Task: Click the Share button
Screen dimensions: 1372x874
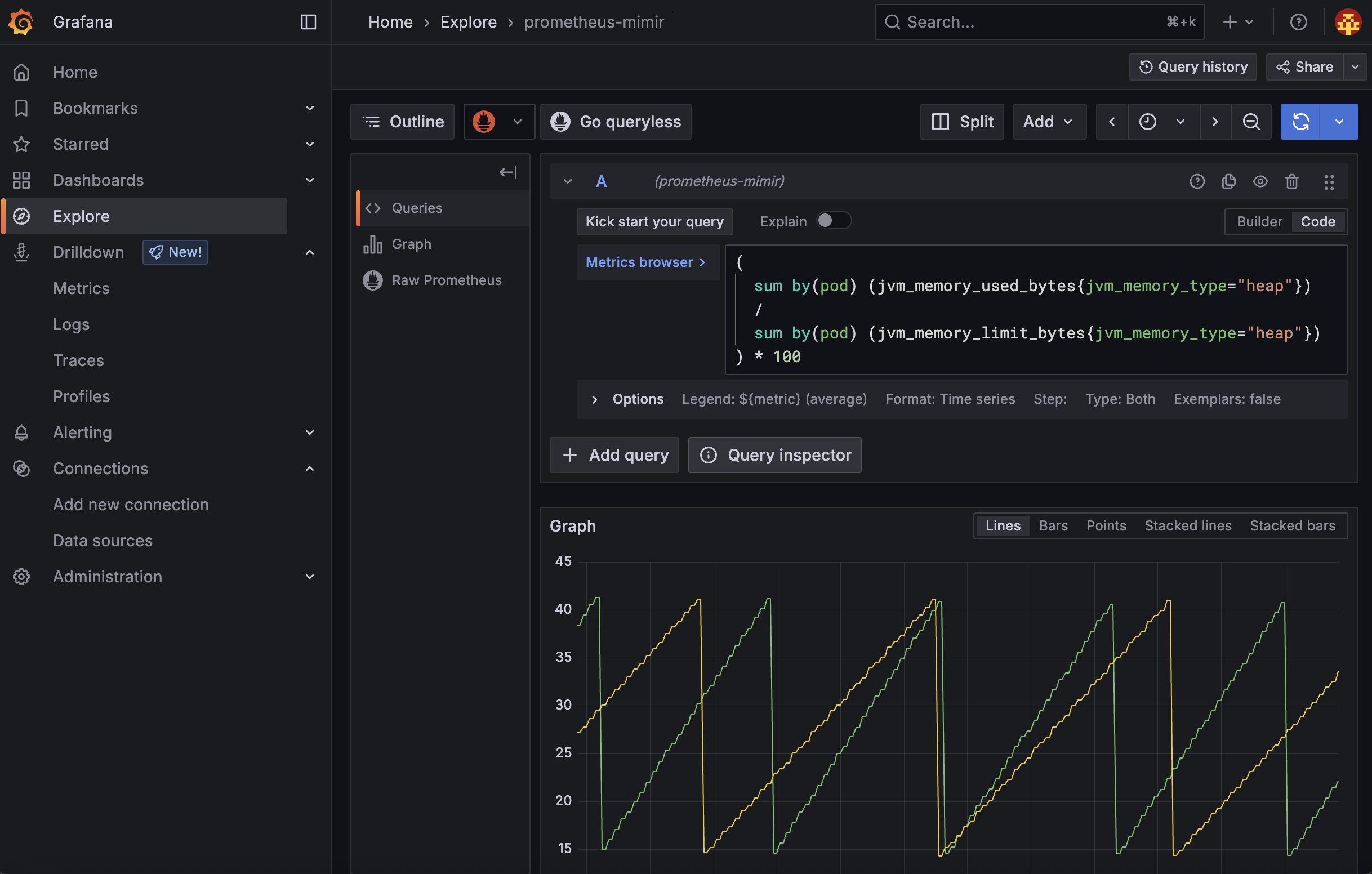Action: (1304, 66)
